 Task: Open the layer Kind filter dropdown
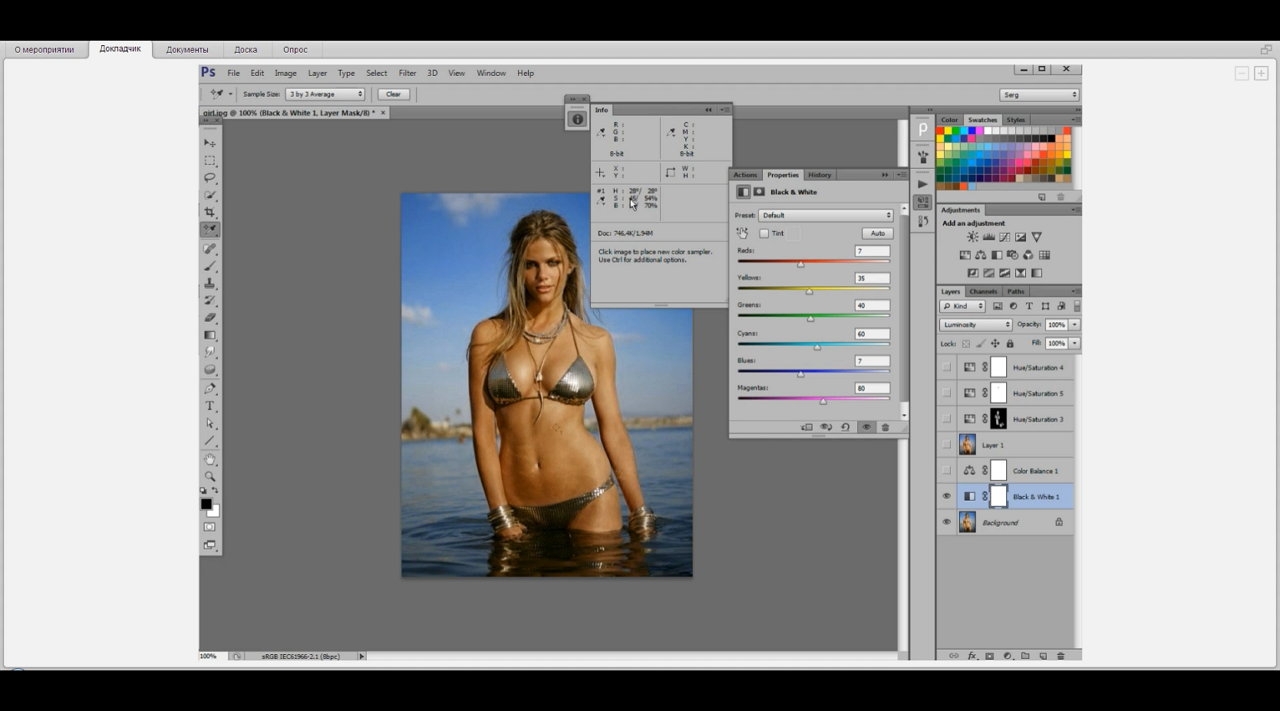(962, 306)
